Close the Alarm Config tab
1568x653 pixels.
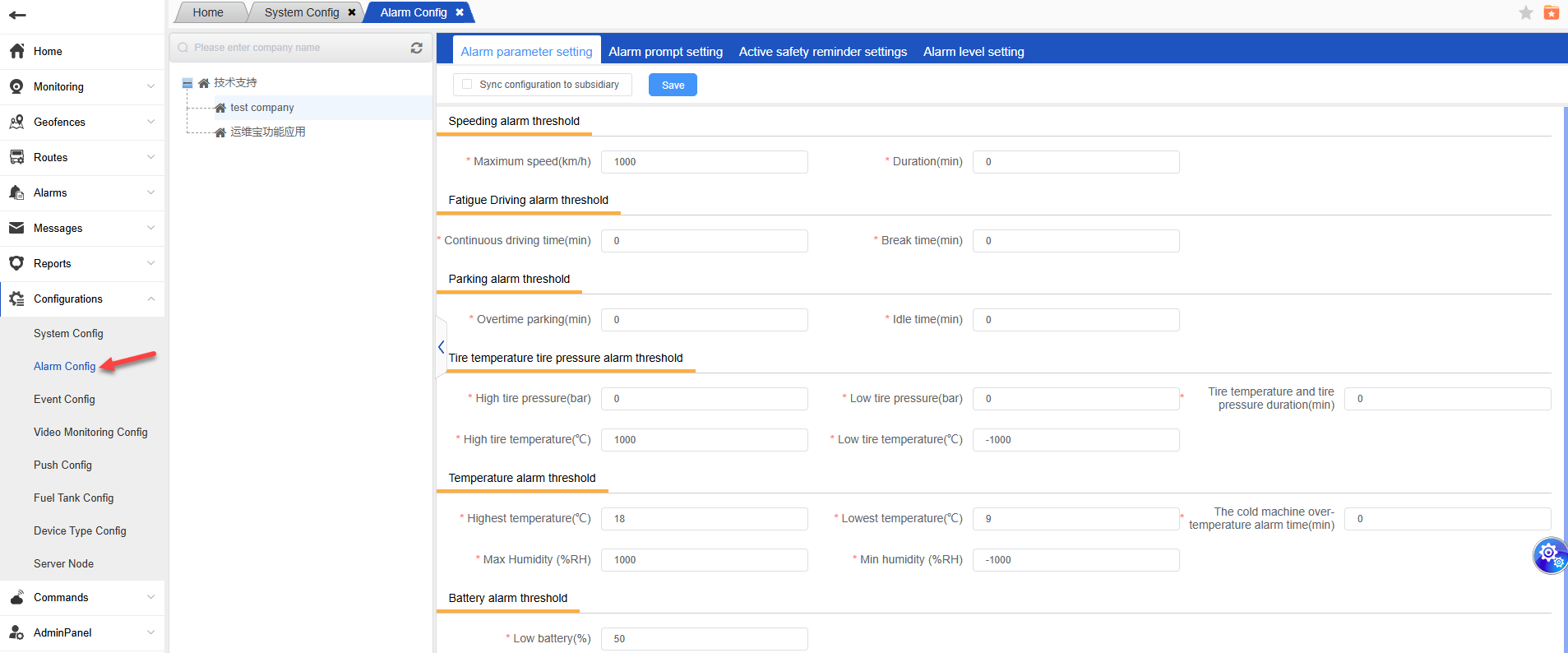pos(460,12)
